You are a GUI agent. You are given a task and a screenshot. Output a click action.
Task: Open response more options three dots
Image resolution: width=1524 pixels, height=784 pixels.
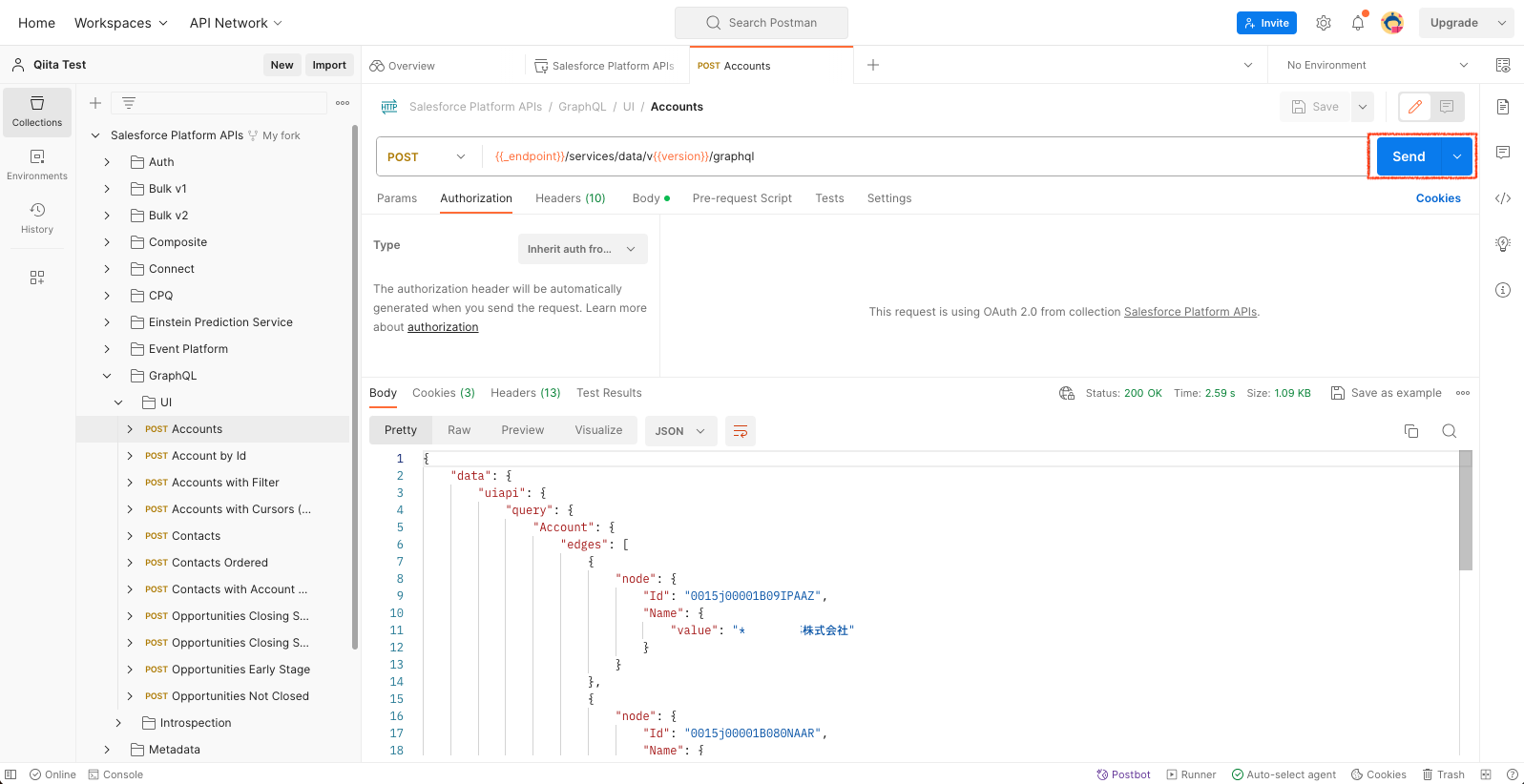click(1463, 393)
